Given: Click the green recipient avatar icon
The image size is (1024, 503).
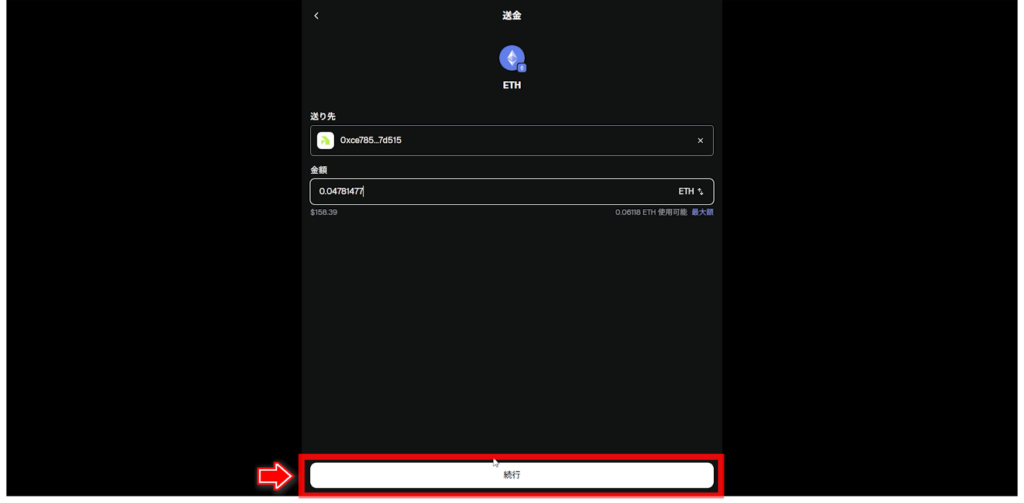Looking at the screenshot, I should (325, 140).
